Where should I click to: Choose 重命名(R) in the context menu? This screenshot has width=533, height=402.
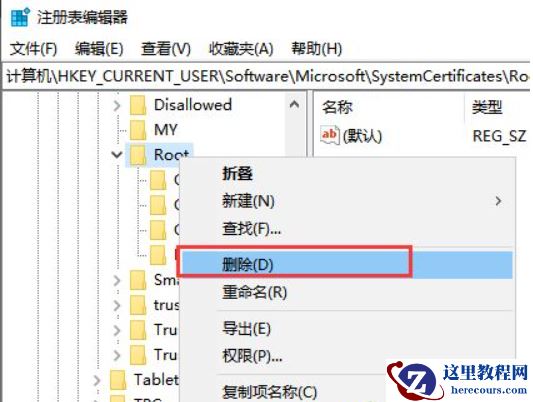[x=346, y=292]
